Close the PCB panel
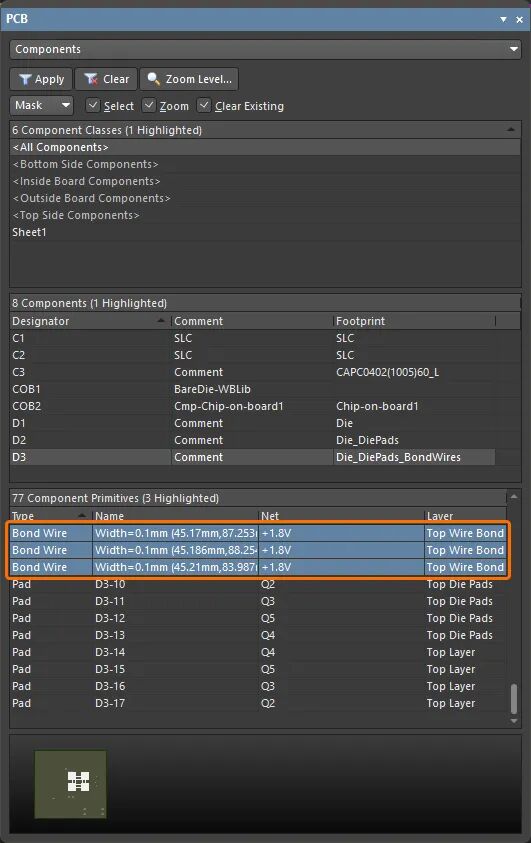The height and width of the screenshot is (843, 531). [519, 19]
